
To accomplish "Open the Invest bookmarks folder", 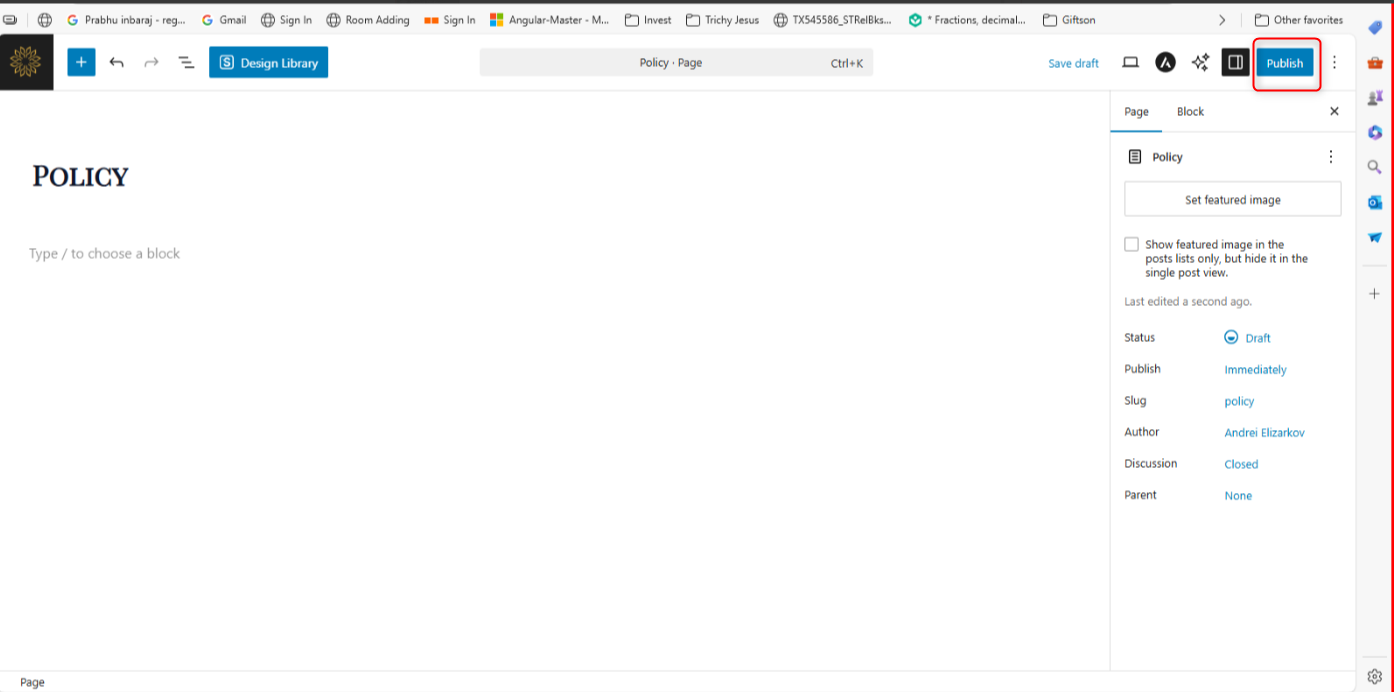I will pyautogui.click(x=647, y=20).
